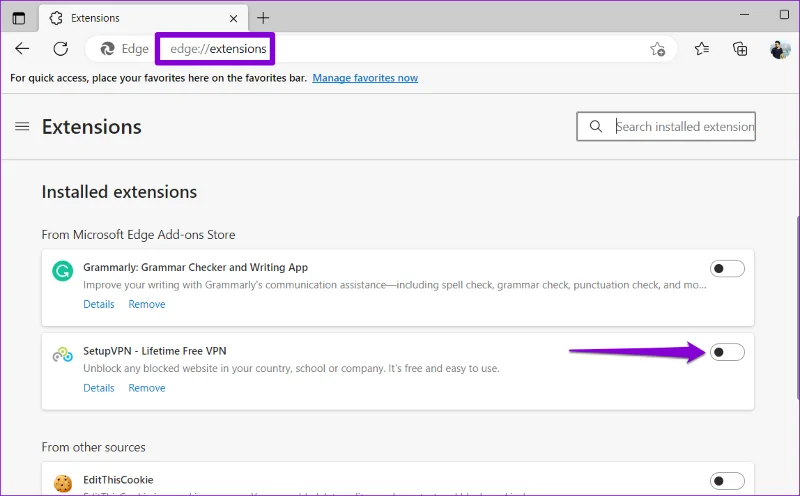The height and width of the screenshot is (496, 800).
Task: Add this page to favorites star icon
Action: (x=657, y=49)
